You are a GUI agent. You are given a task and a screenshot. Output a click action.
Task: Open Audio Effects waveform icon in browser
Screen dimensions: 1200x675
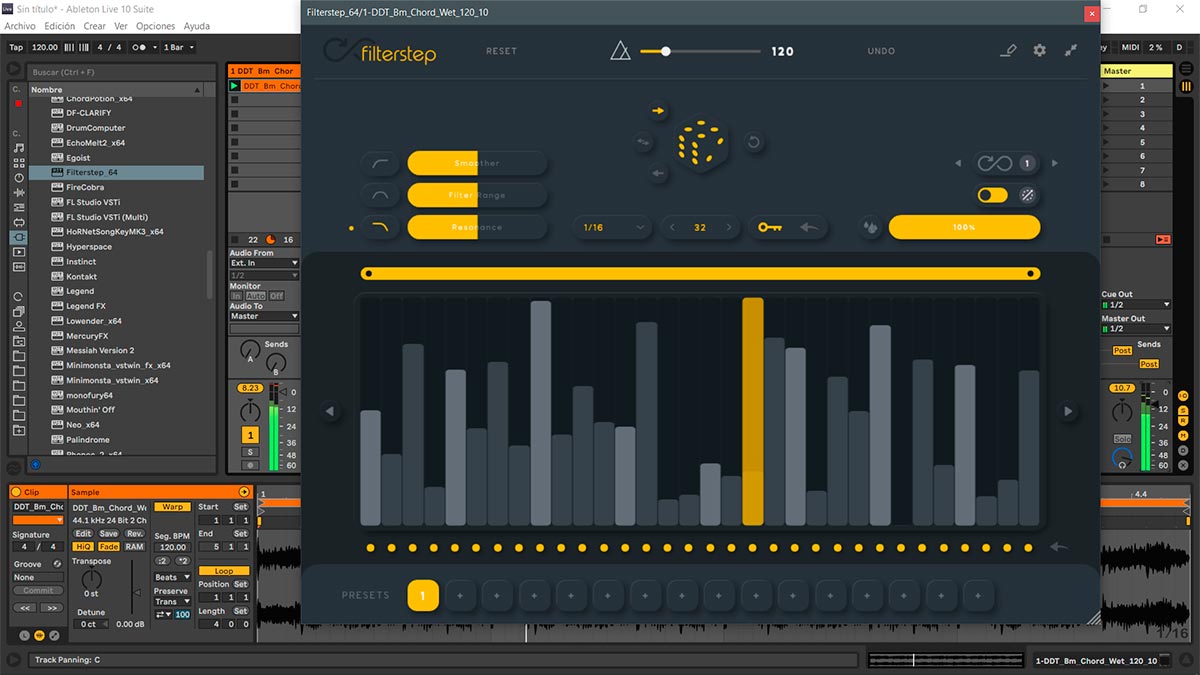click(x=18, y=192)
